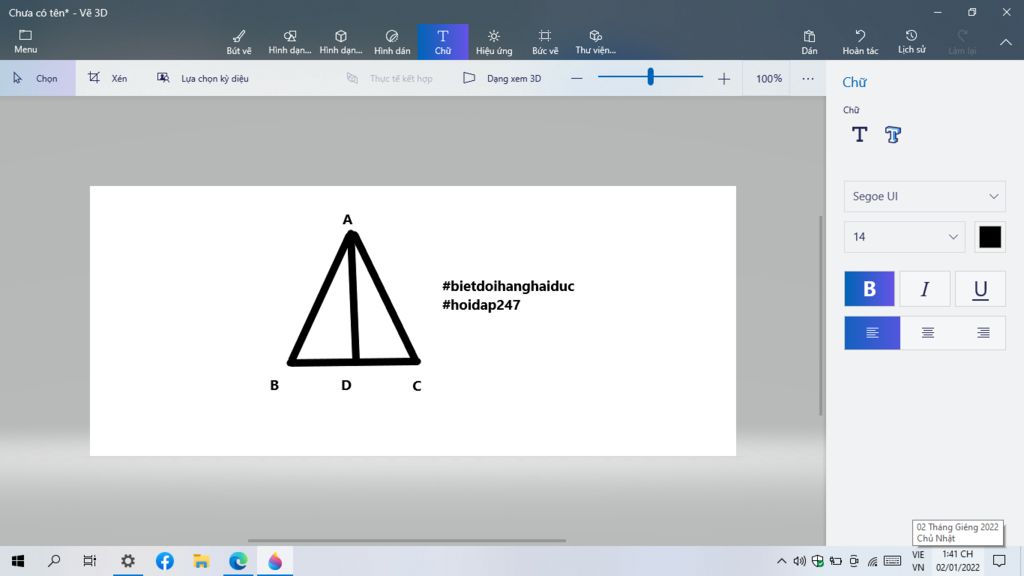Open taskbar search magnifier

[x=54, y=561]
